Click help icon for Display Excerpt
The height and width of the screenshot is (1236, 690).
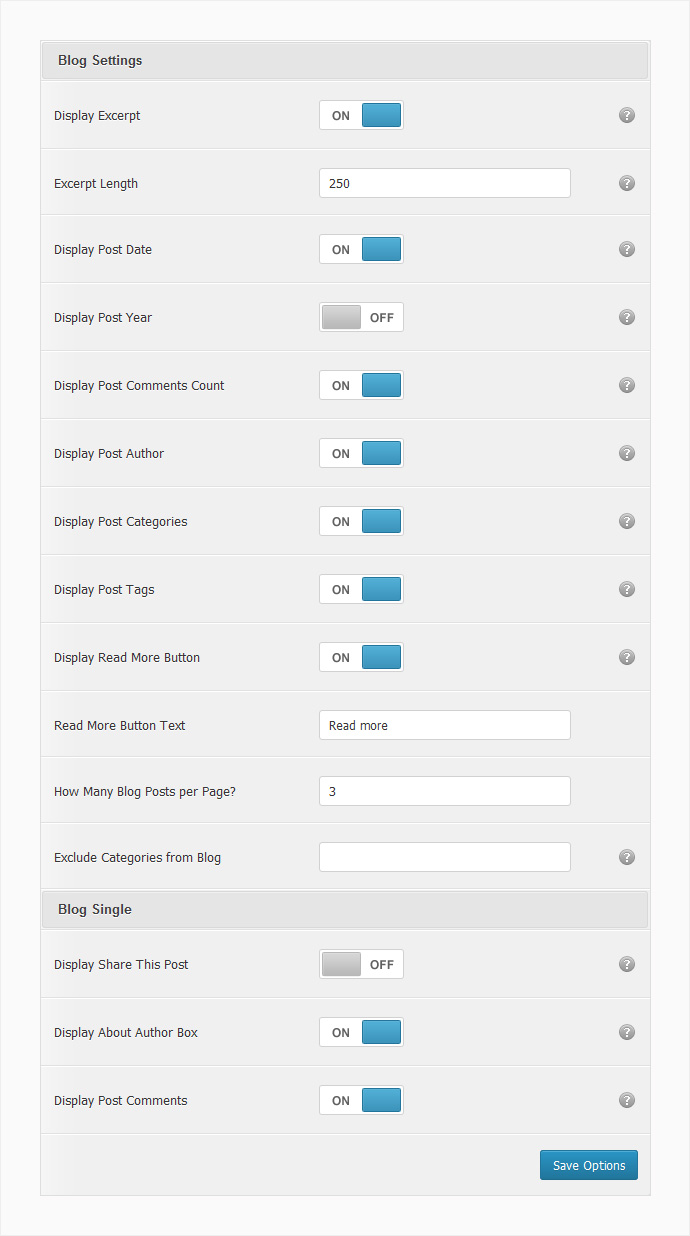coord(627,115)
